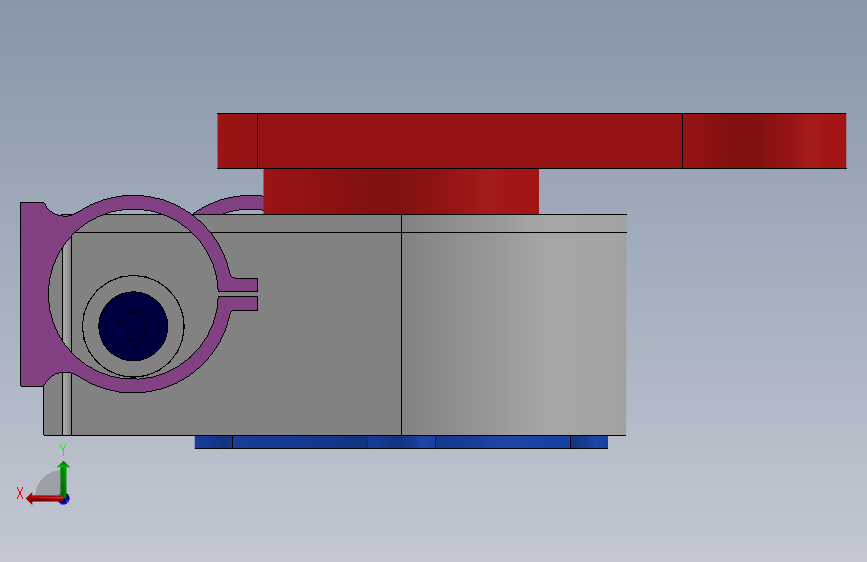The image size is (867, 562).
Task: Select the red cylindrical hub under the top plate
Action: pos(401,191)
